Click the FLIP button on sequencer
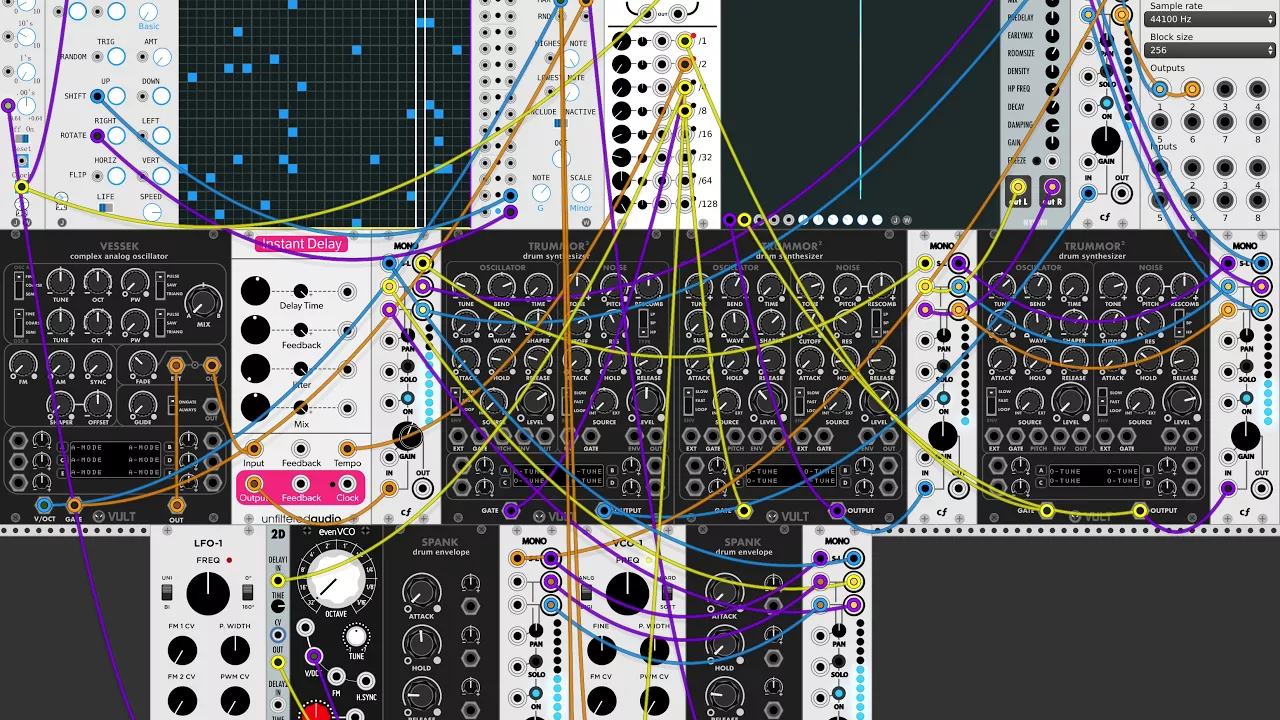 pyautogui.click(x=117, y=174)
